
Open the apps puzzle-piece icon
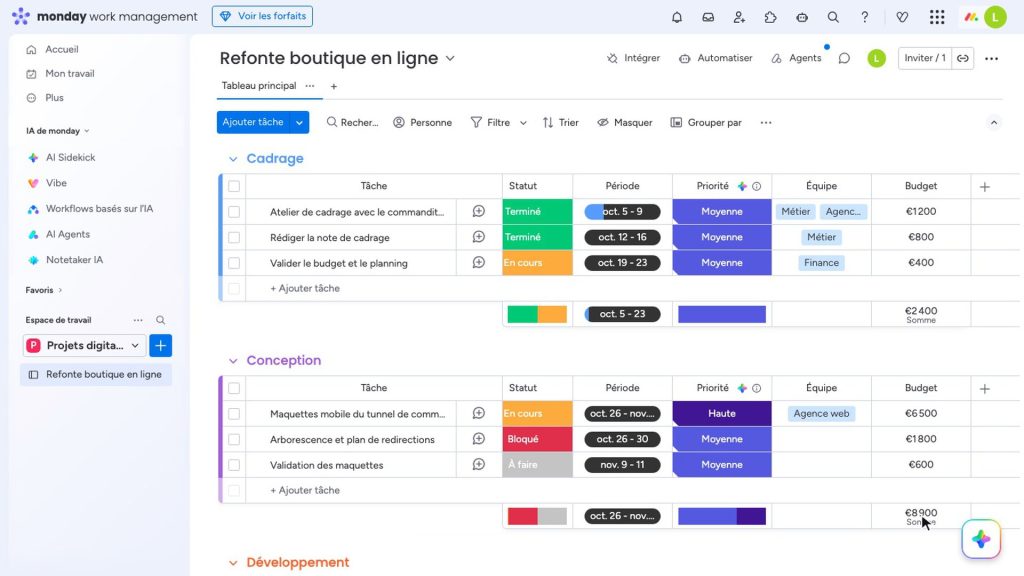tap(771, 17)
